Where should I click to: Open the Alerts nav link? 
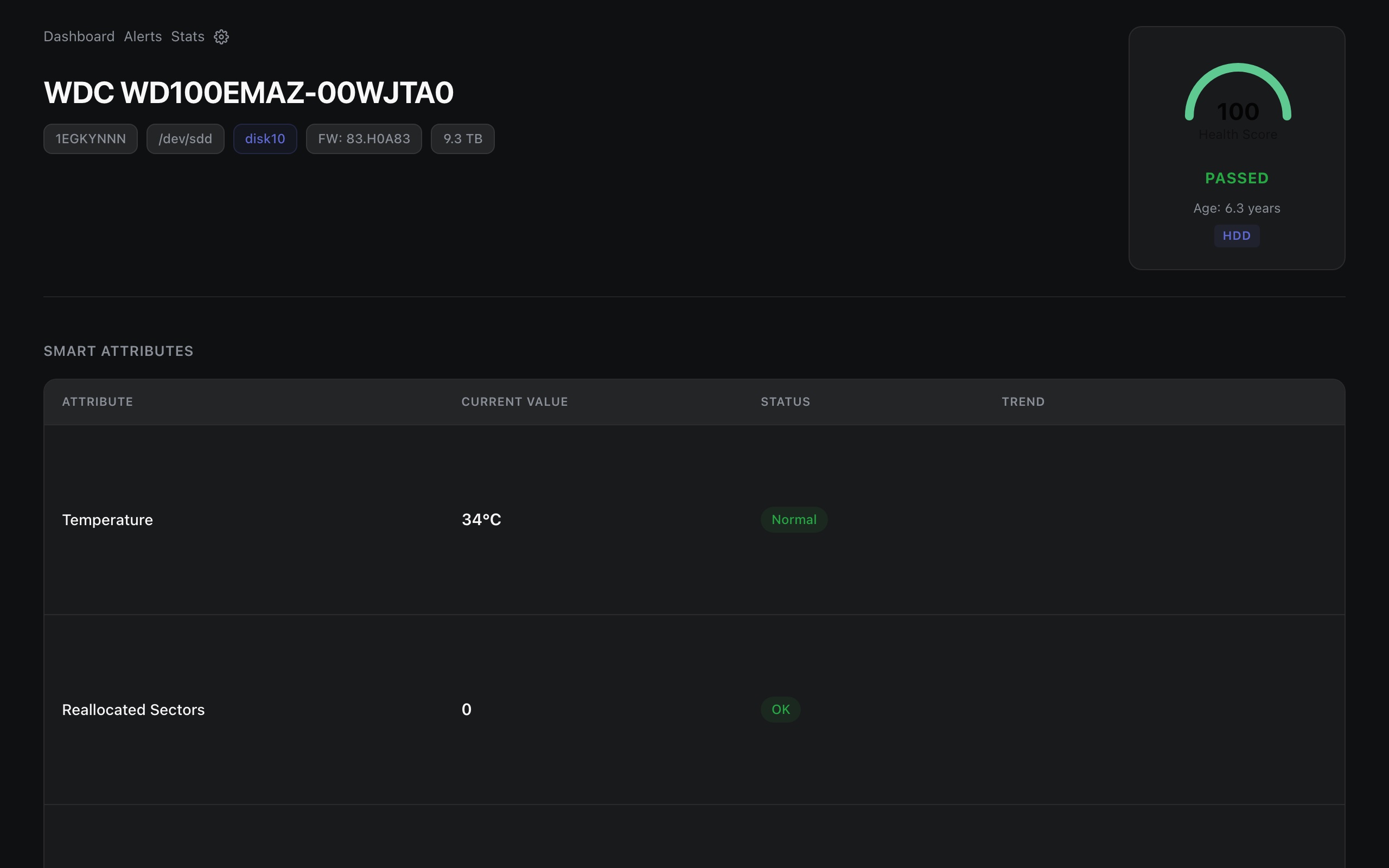143,37
